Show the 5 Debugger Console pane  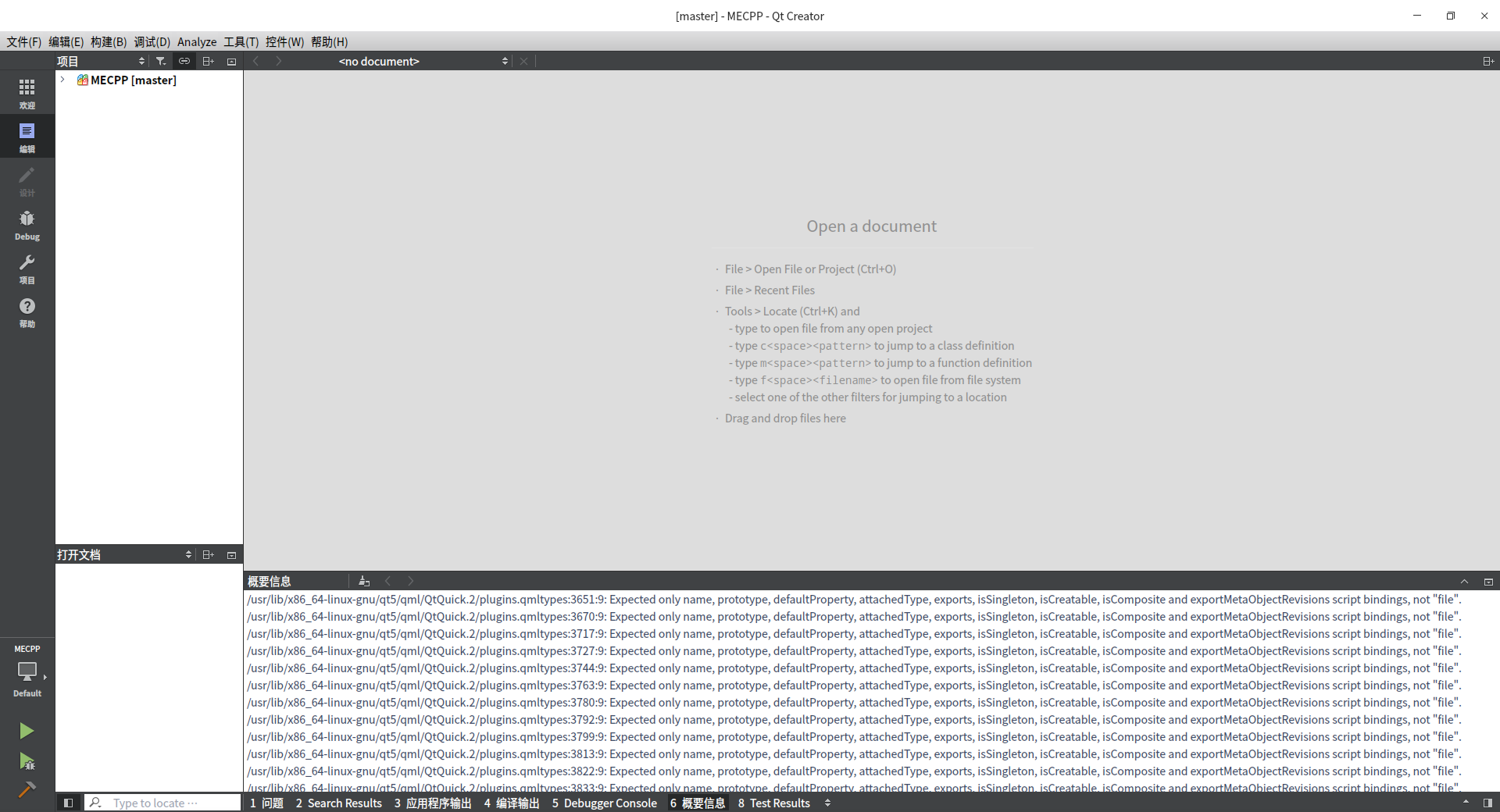click(605, 803)
